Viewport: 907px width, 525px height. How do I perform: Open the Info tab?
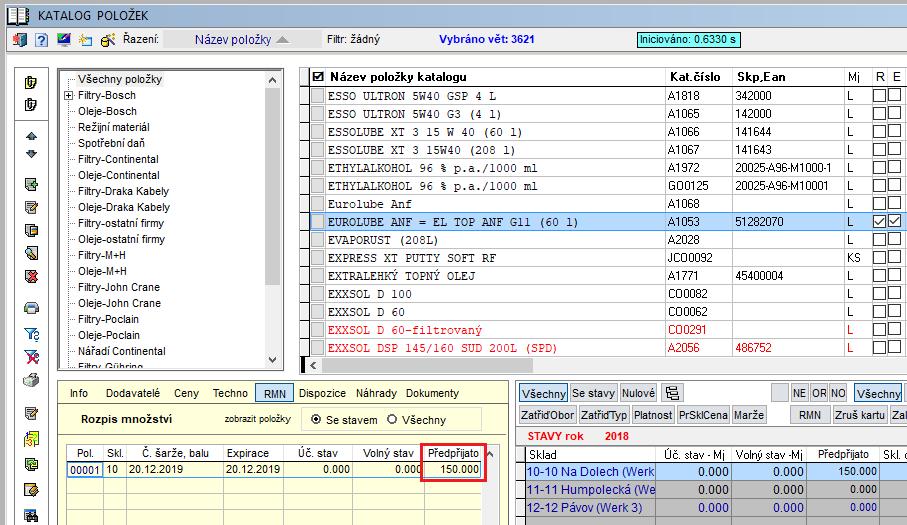tap(79, 393)
